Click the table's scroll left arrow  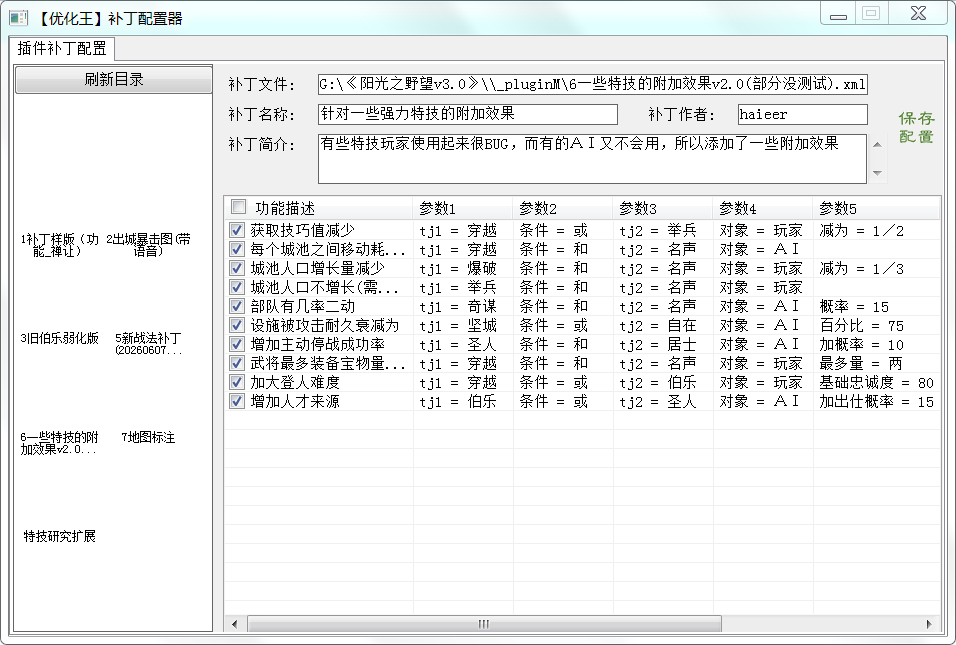[x=235, y=624]
